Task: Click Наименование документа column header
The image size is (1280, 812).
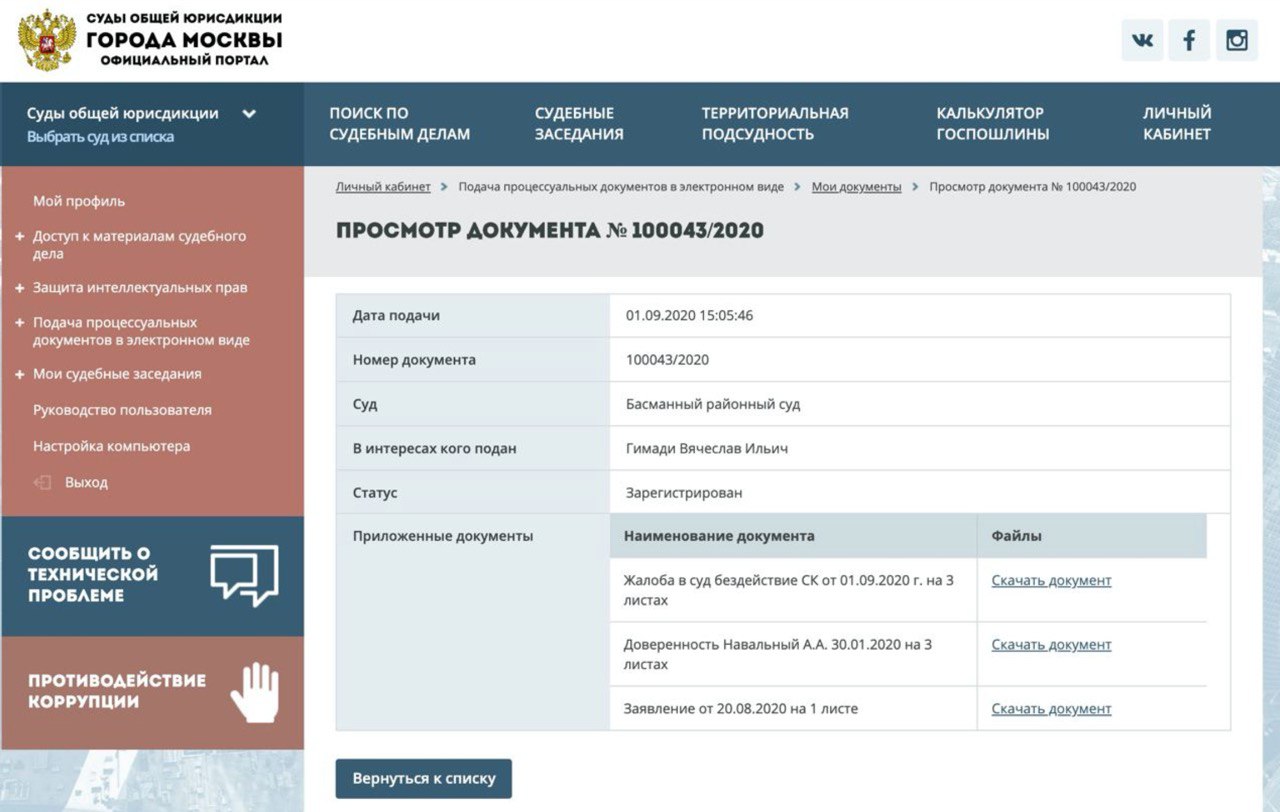Action: (719, 536)
